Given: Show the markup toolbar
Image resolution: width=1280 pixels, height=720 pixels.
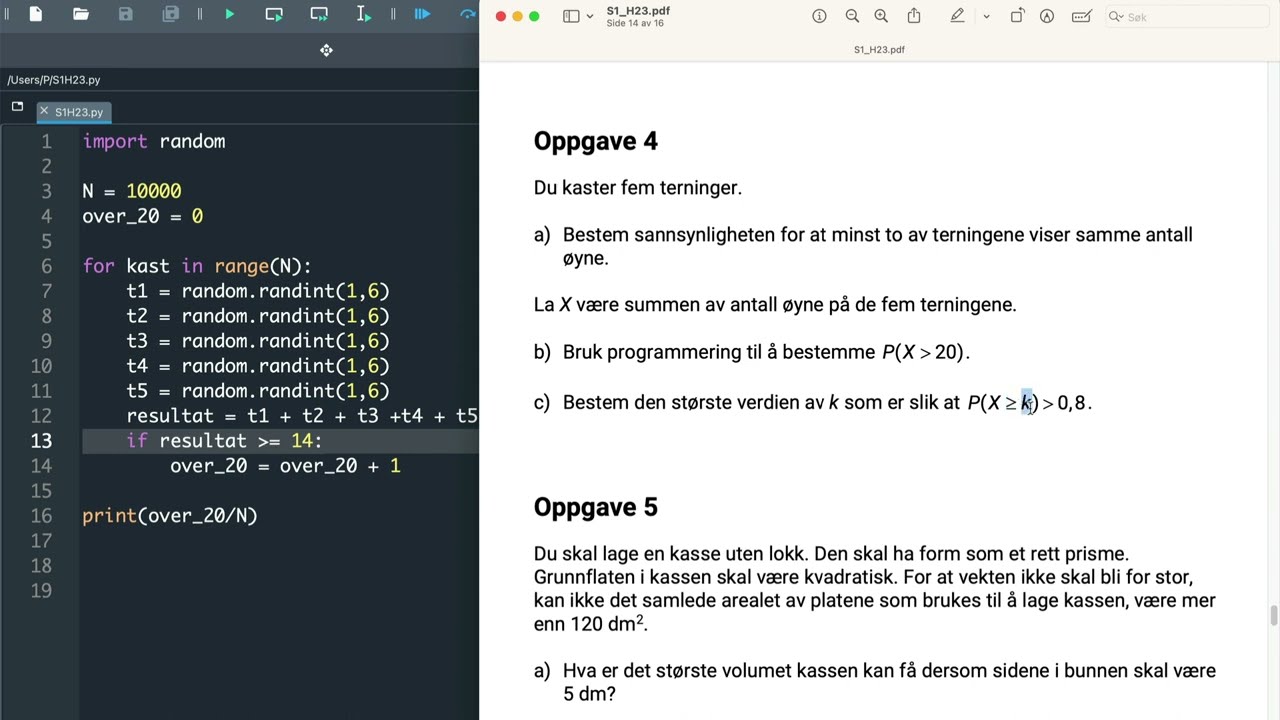Looking at the screenshot, I should [x=1047, y=16].
